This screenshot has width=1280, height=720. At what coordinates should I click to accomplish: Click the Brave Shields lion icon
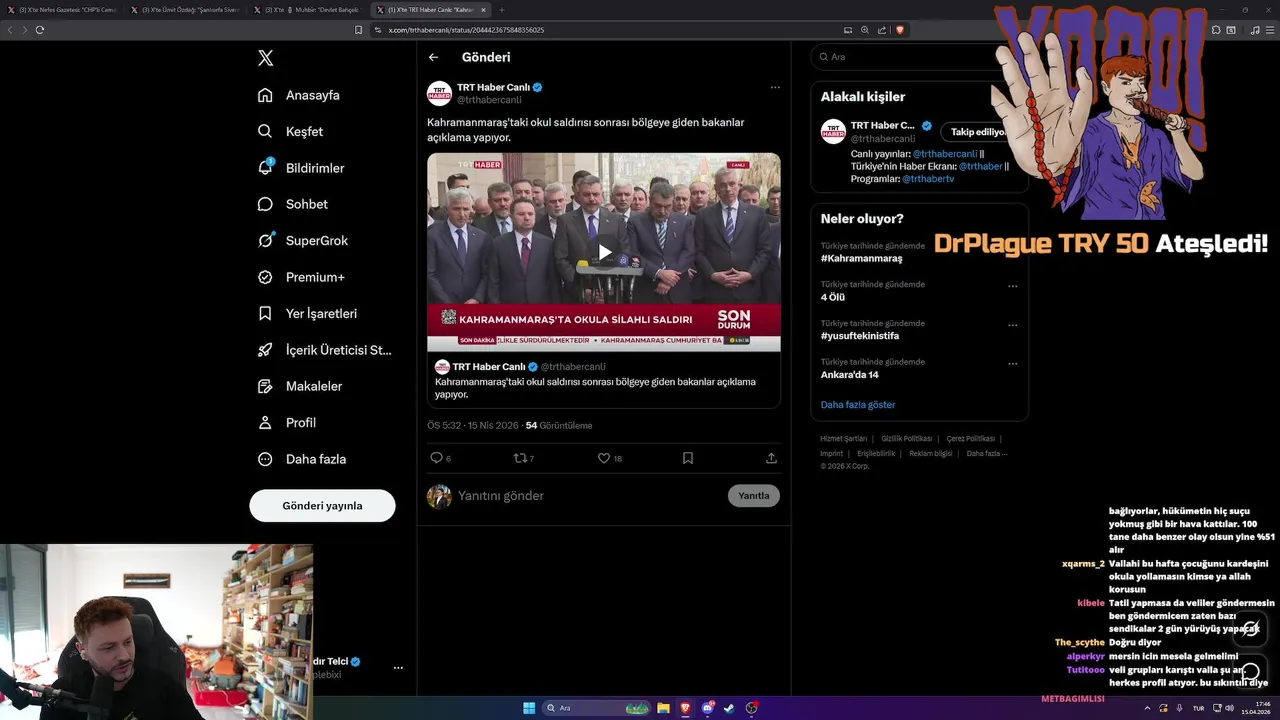[x=900, y=30]
